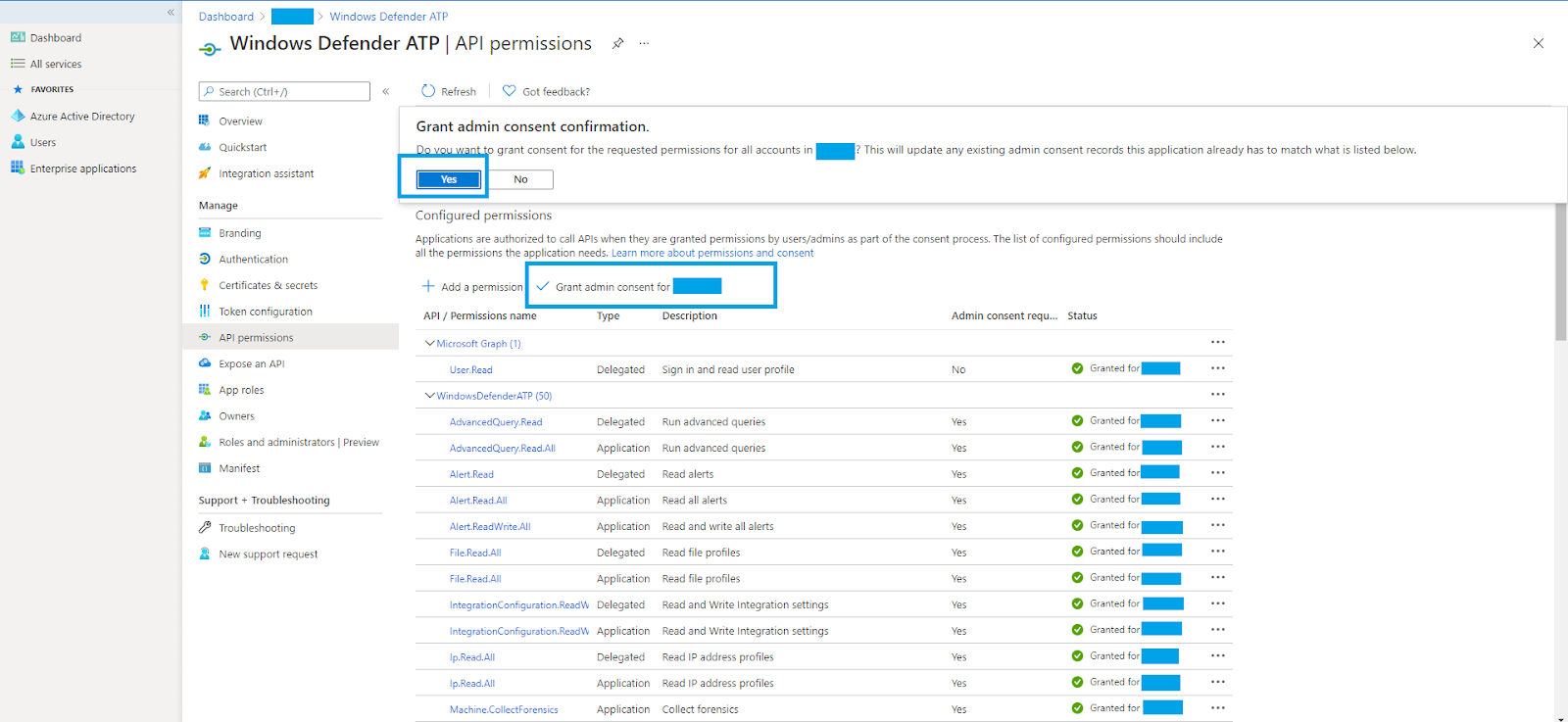Open ellipsis menu for AdvancedQuery.Read.All row

(x=1218, y=447)
